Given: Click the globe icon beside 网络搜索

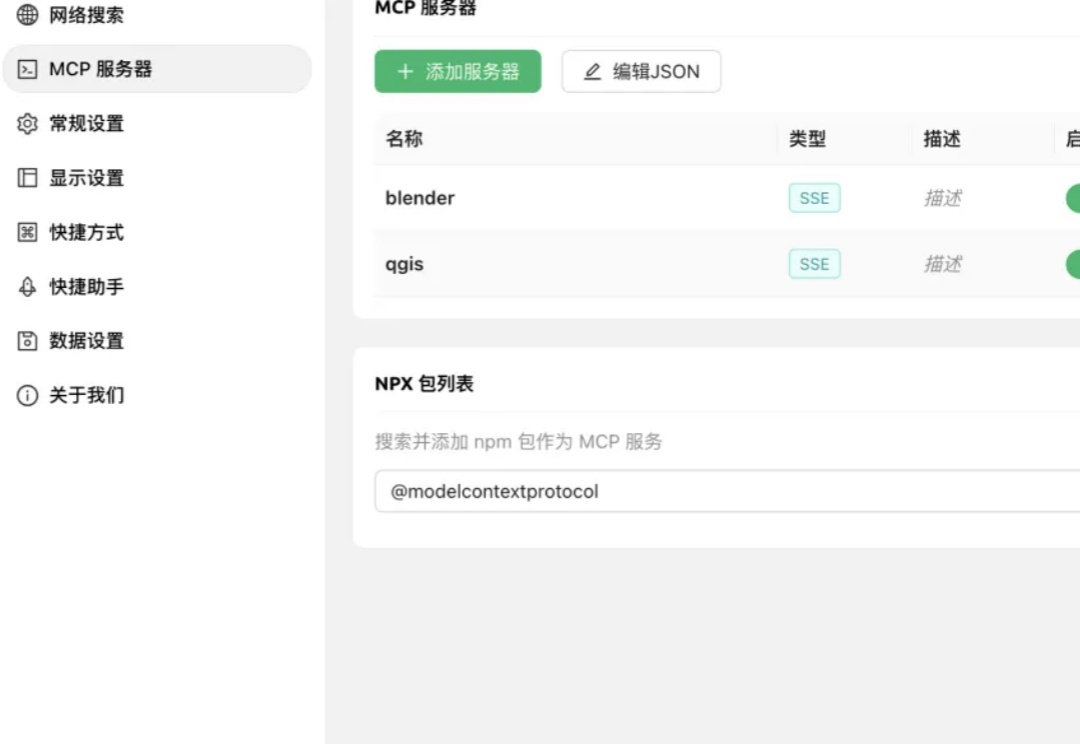Looking at the screenshot, I should [28, 14].
